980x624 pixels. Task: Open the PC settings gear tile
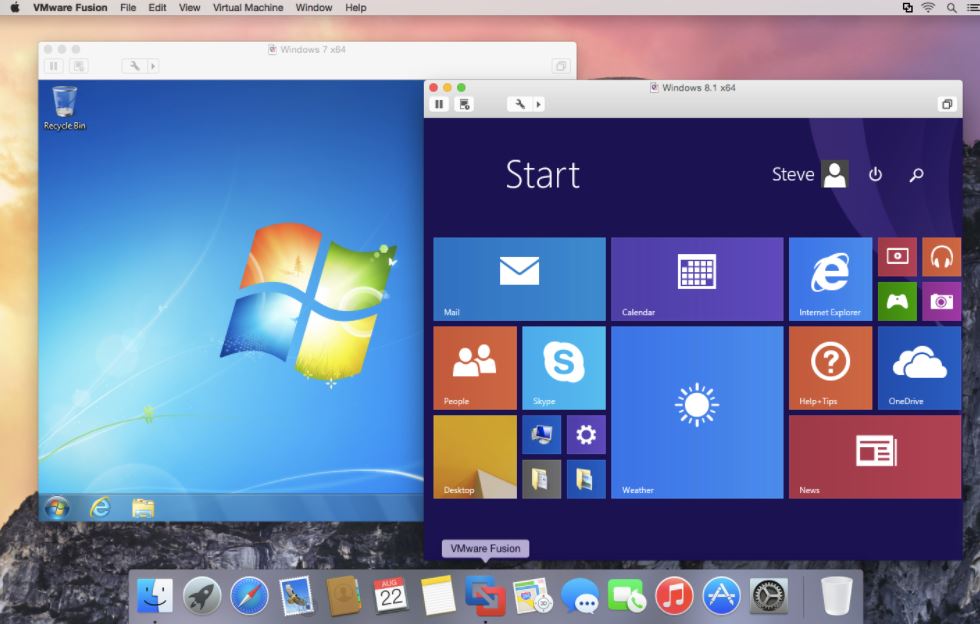point(586,435)
